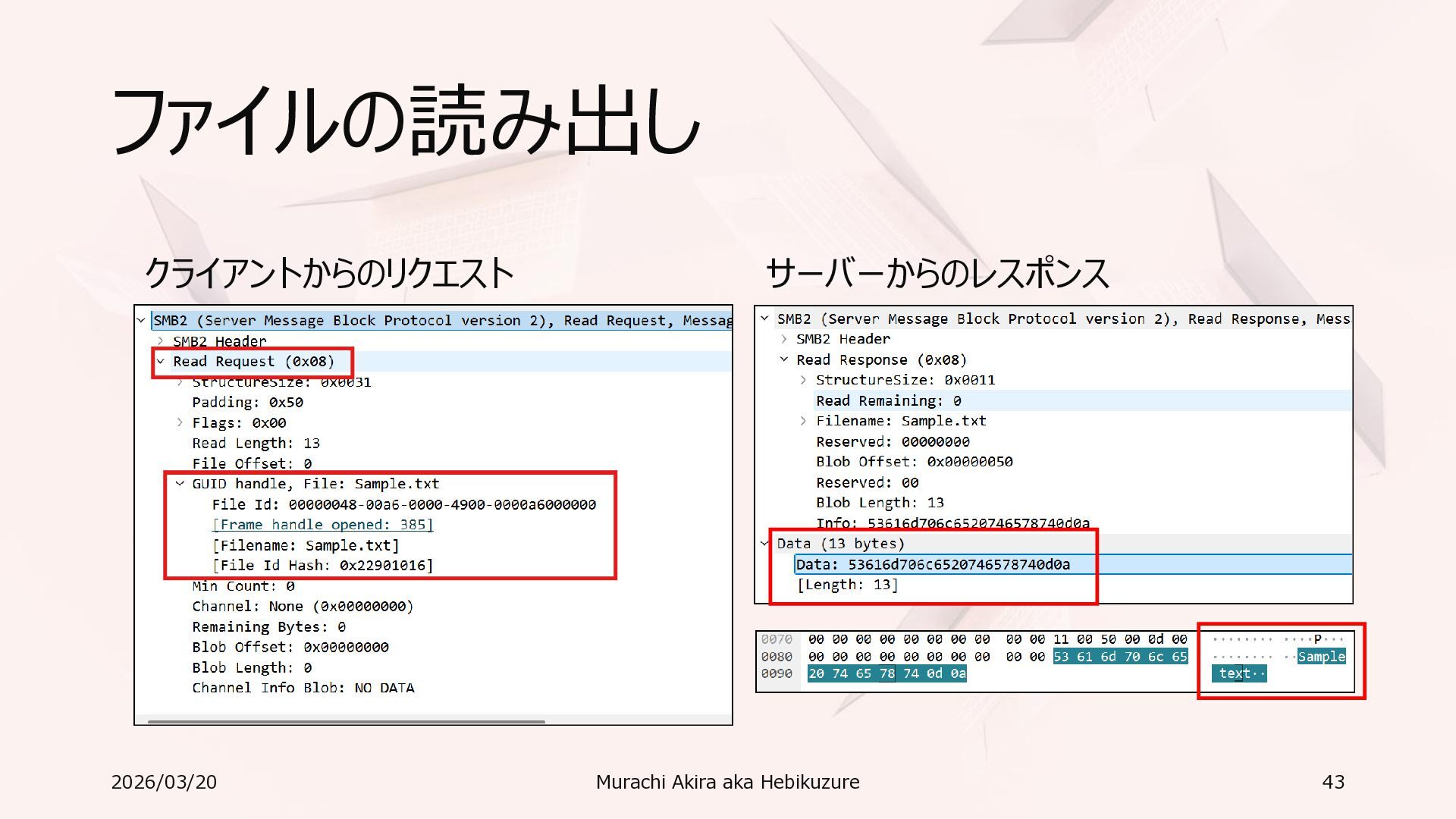Click hex offset 0080 row
1456x819 pixels.
(x=777, y=657)
